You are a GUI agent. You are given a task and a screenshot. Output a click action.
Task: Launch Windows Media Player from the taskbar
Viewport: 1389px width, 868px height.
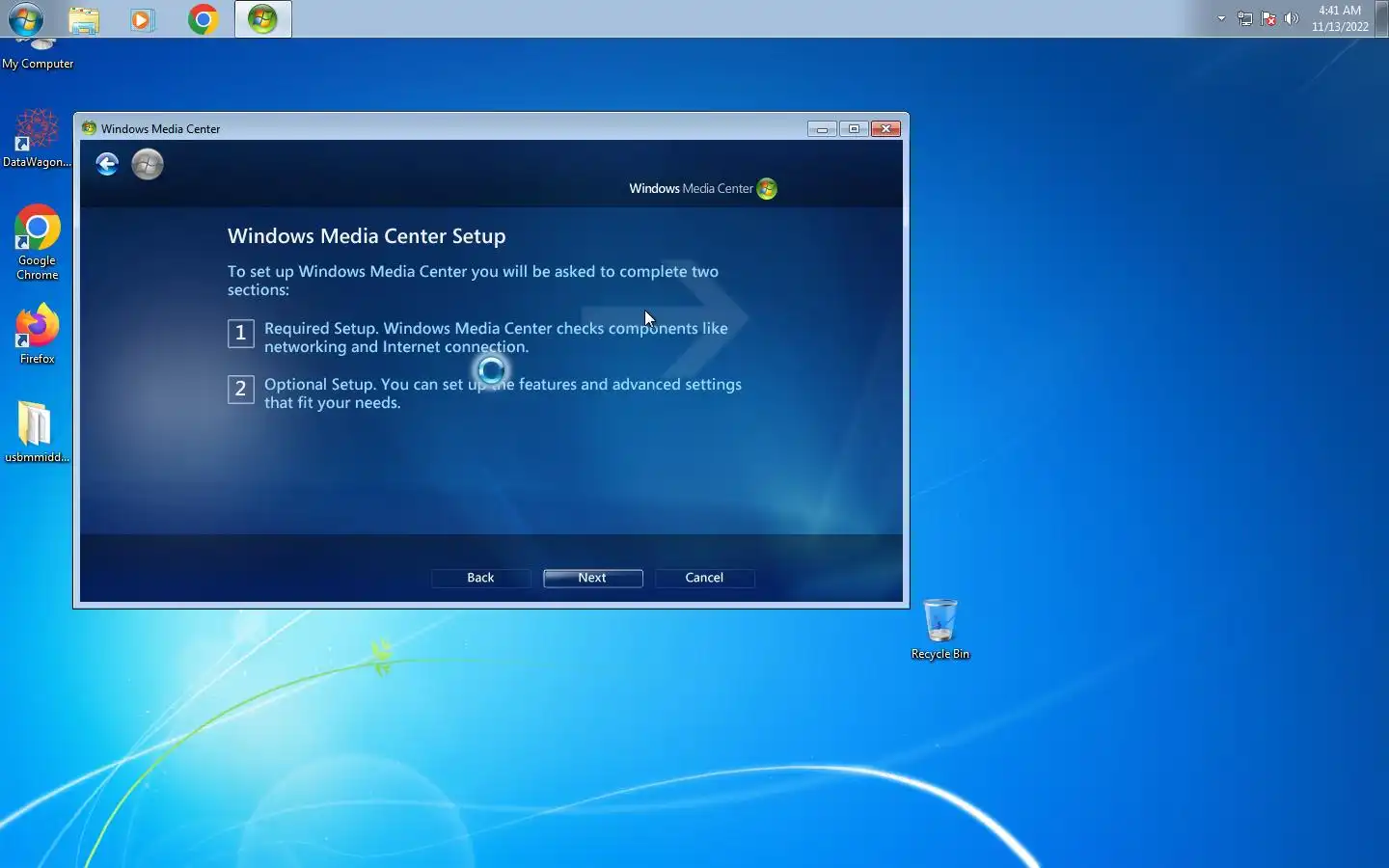(x=143, y=19)
